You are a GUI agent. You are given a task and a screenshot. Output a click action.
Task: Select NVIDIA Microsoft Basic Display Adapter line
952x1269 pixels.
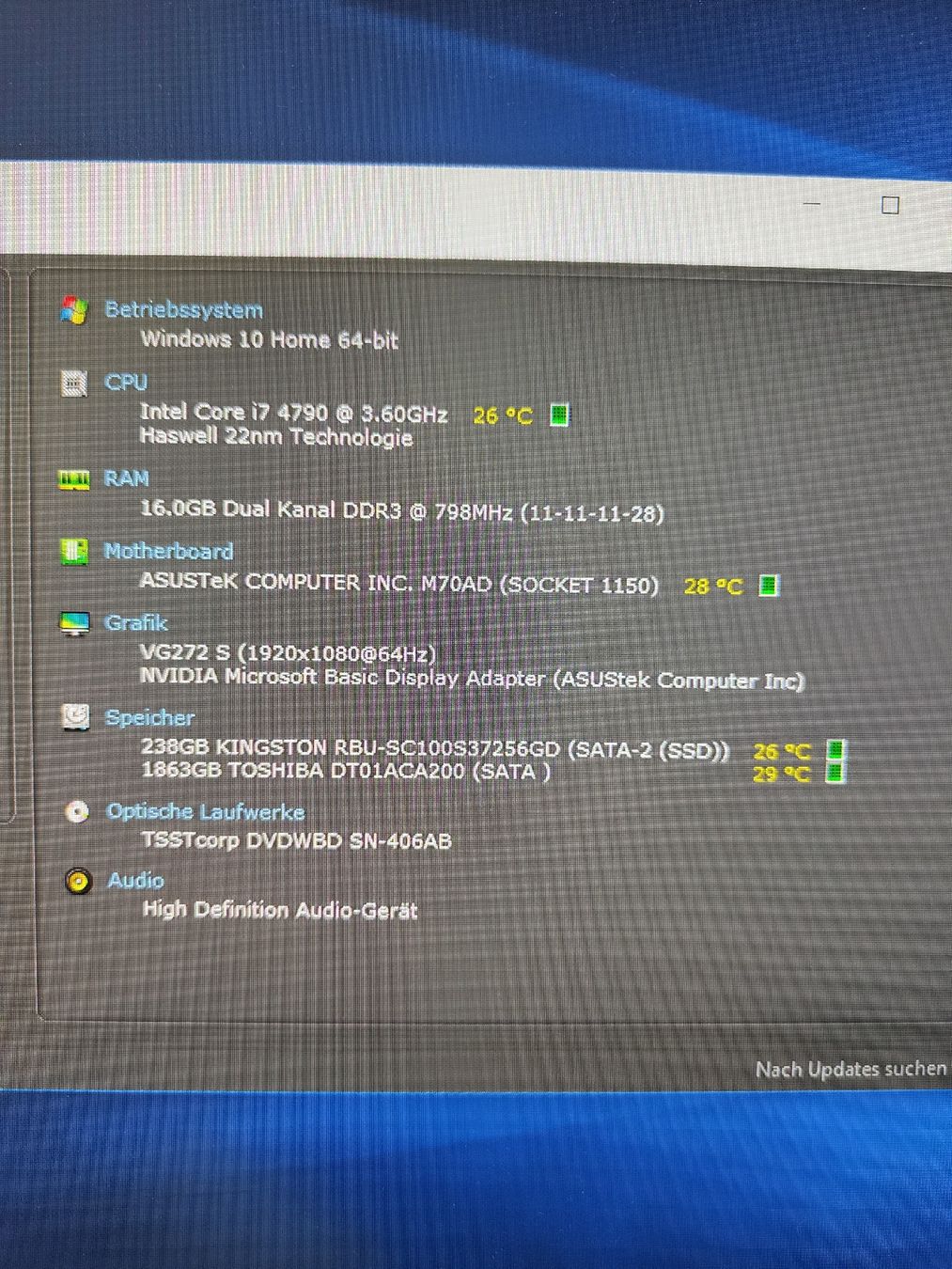pyautogui.click(x=473, y=678)
